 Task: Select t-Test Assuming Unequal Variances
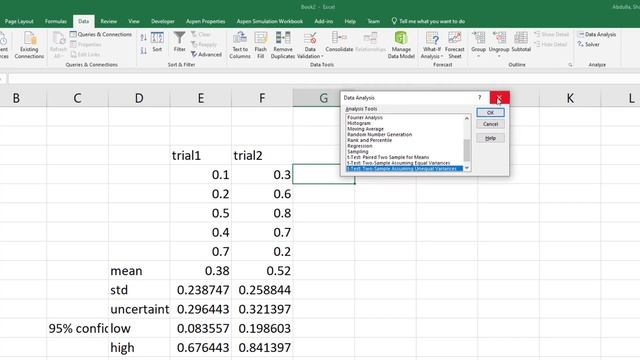tap(404, 168)
